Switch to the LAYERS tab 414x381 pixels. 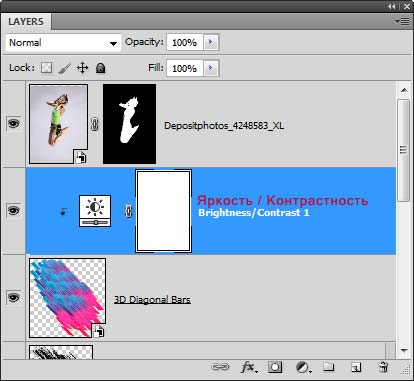[26, 22]
